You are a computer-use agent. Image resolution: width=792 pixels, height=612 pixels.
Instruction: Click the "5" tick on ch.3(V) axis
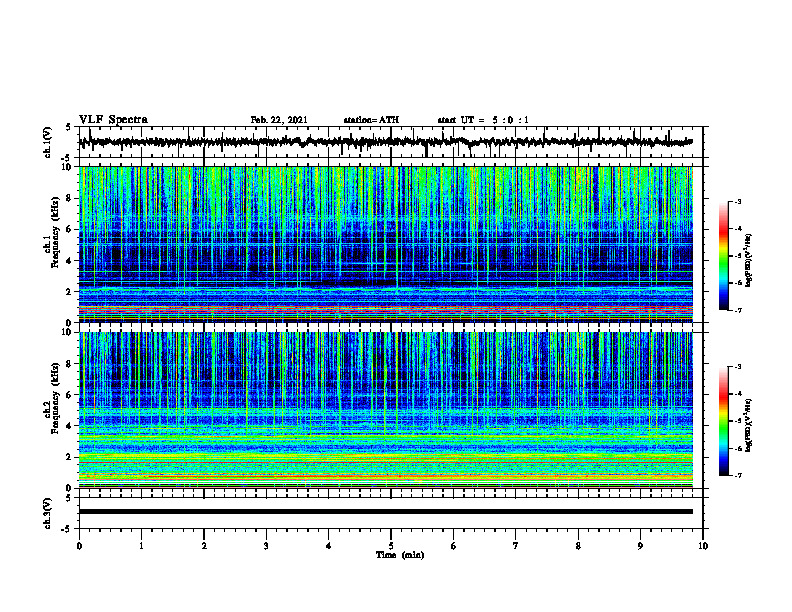[68, 498]
